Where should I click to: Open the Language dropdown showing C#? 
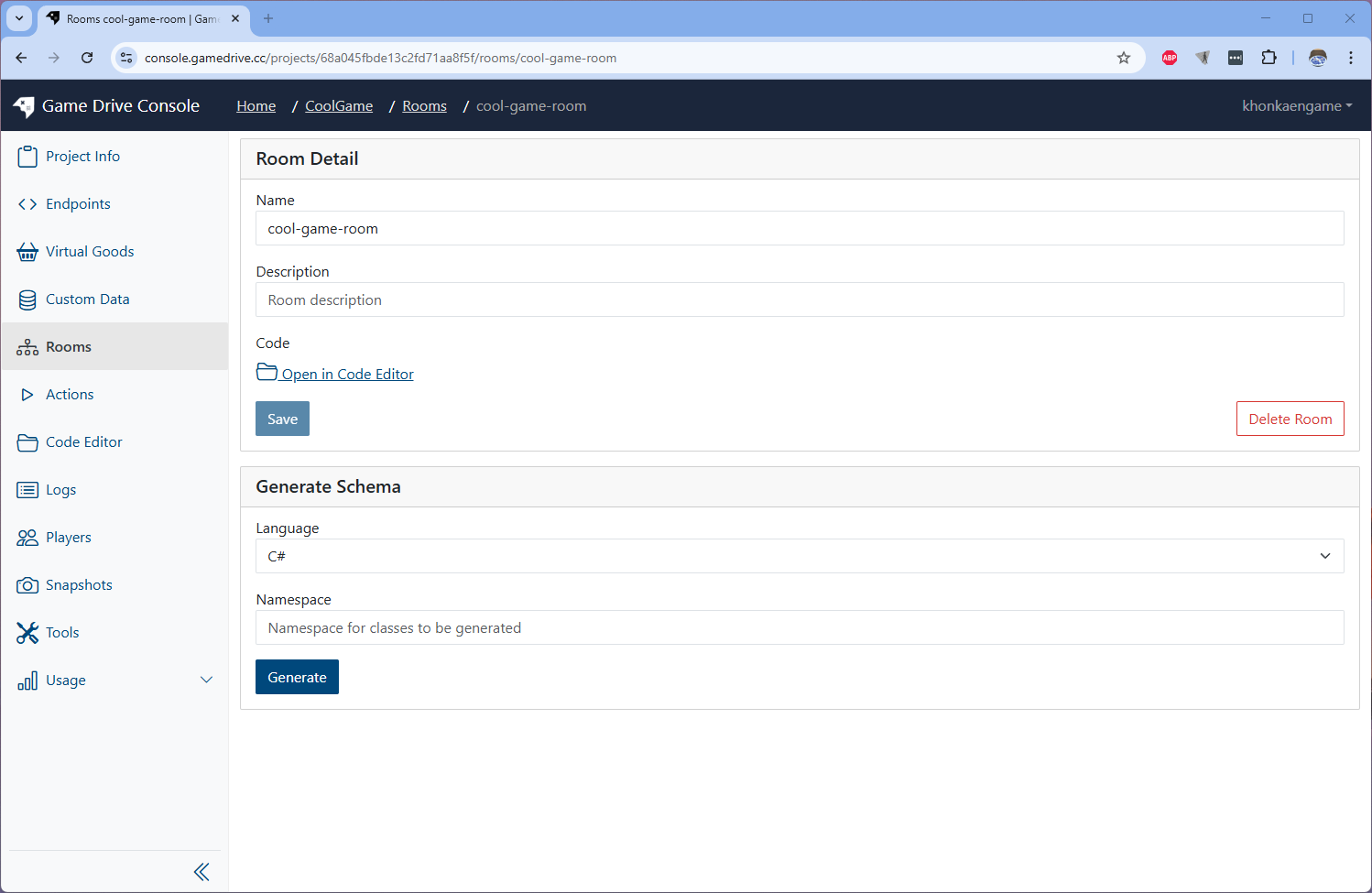tap(799, 556)
